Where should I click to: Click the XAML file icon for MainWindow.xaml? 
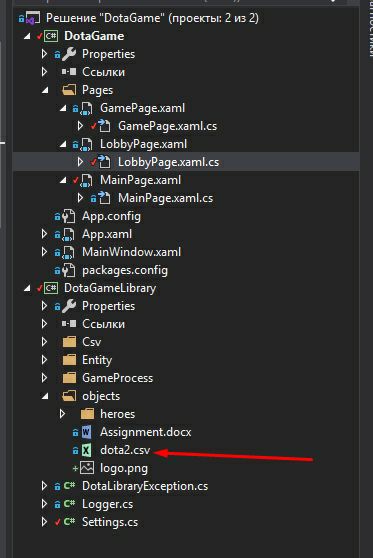coord(69,252)
